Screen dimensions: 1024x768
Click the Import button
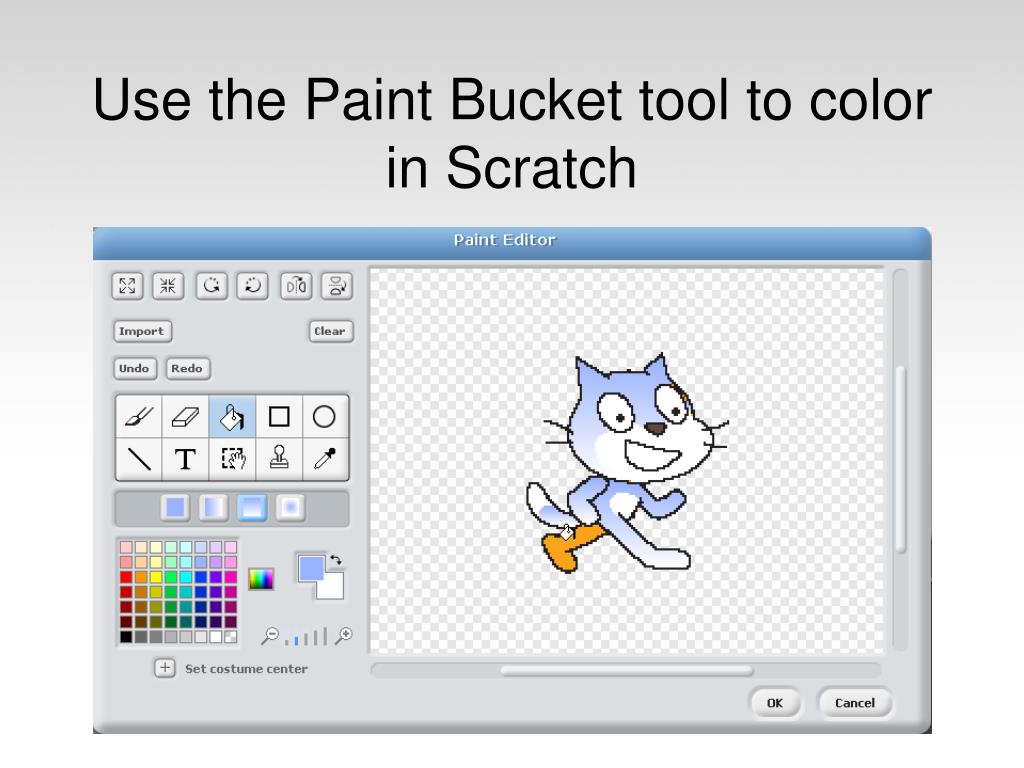coord(142,331)
